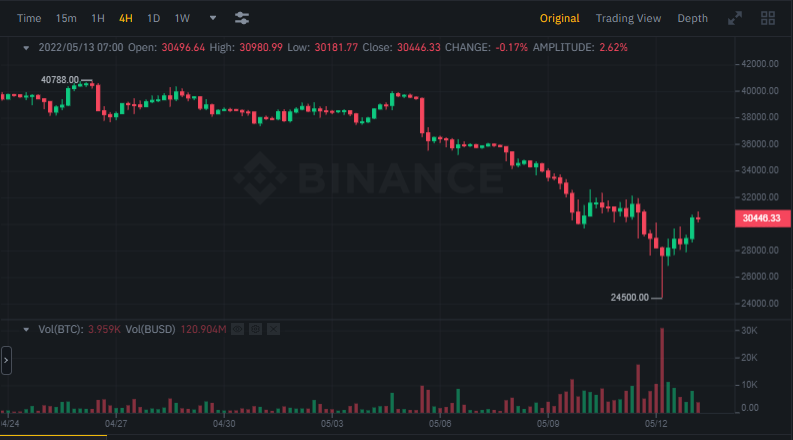Image resolution: width=793 pixels, height=440 pixels.
Task: Switch to the Original chart tab
Action: (559, 18)
